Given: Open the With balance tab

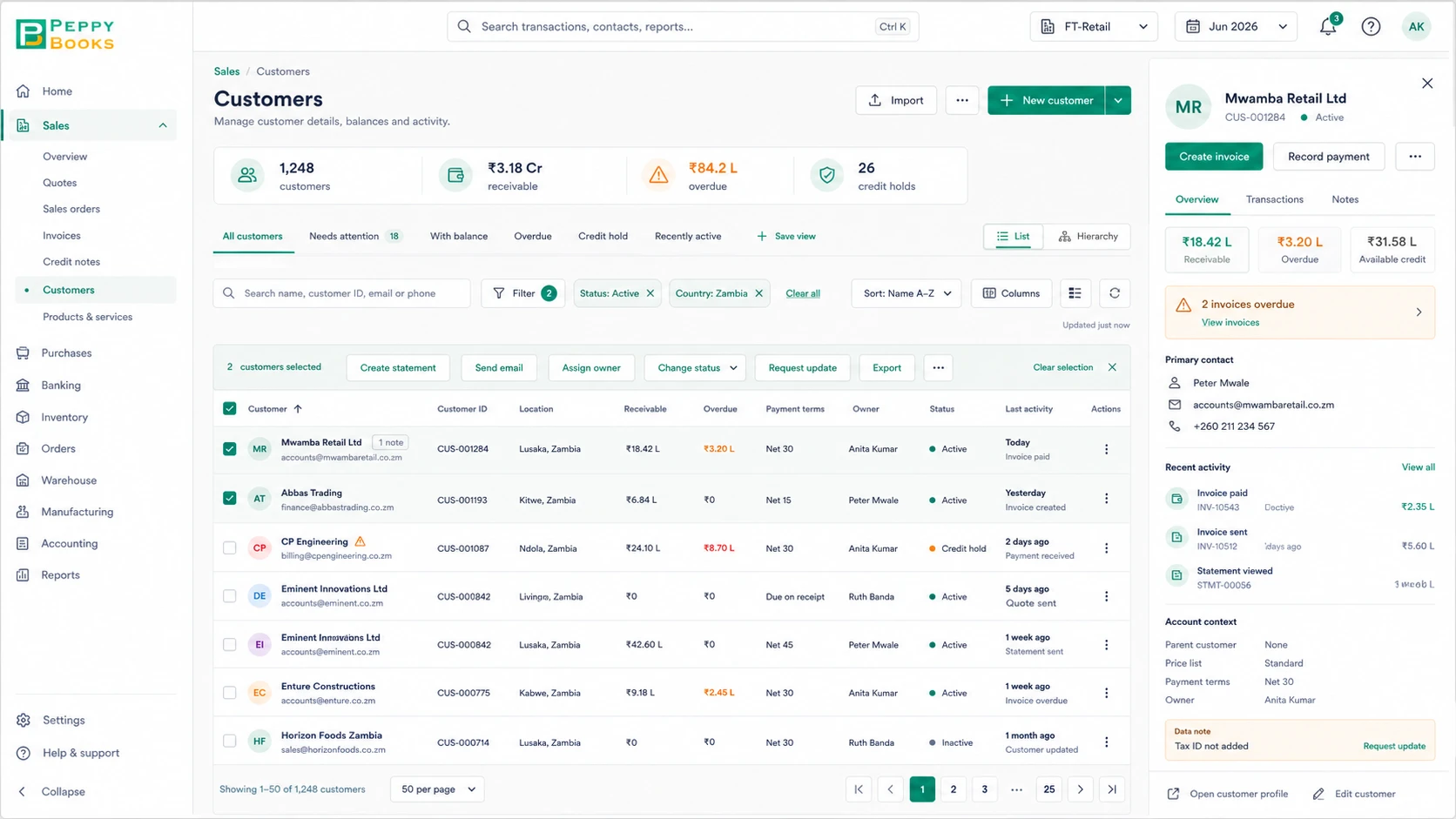Looking at the screenshot, I should 459,237.
